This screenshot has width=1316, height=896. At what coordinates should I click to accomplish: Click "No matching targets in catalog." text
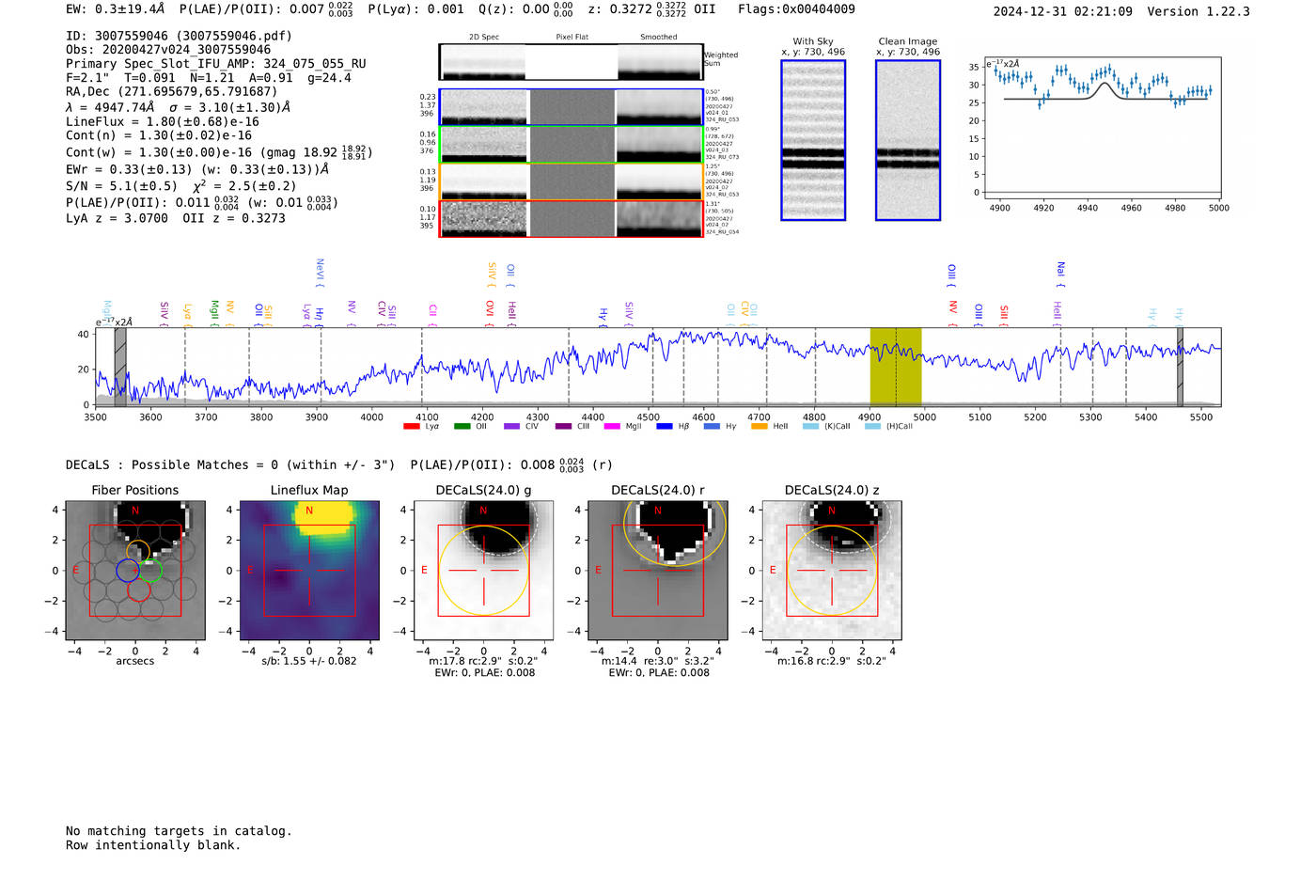(179, 831)
